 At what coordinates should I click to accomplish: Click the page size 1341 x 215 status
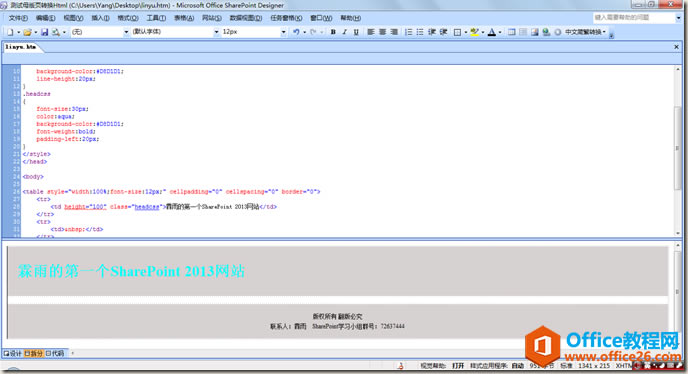coord(594,366)
